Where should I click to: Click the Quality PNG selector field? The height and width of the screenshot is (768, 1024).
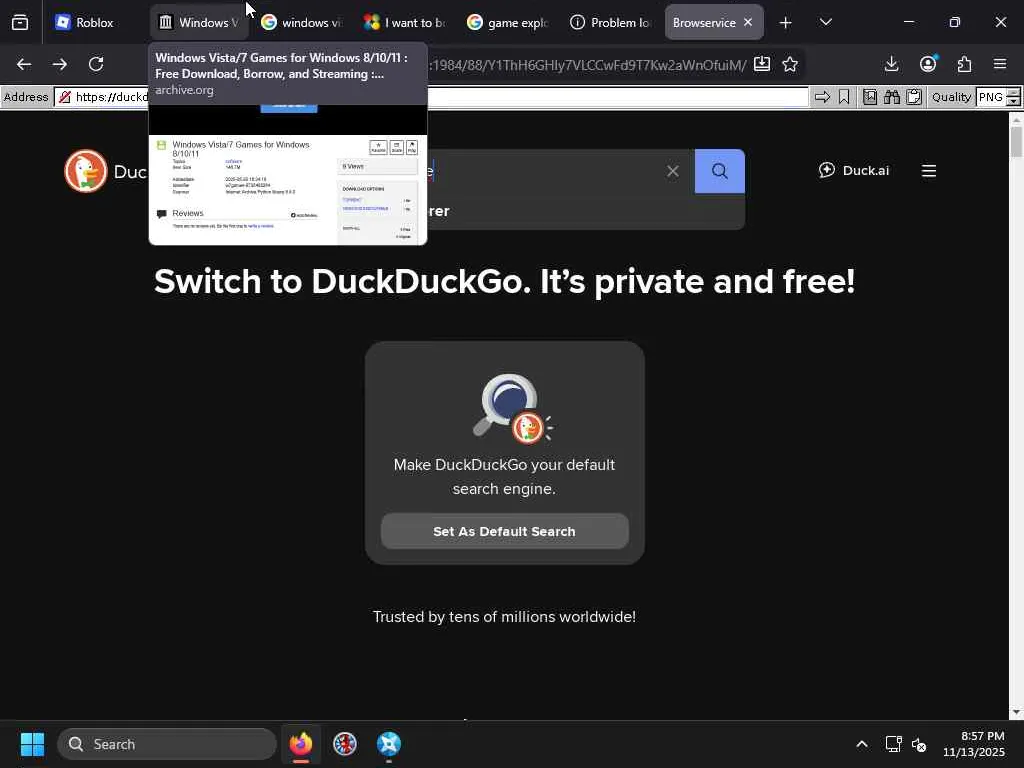click(991, 97)
